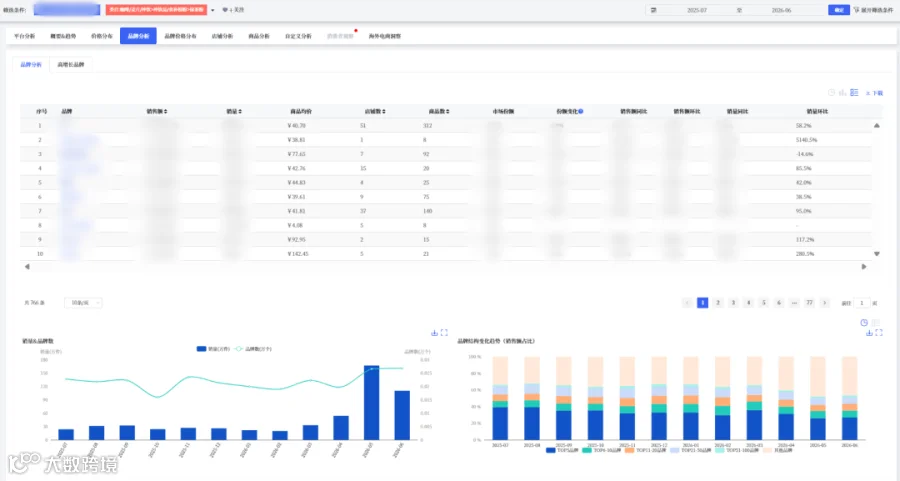The height and width of the screenshot is (481, 900).
Task: Go to page 2 in pagination
Action: [717, 302]
